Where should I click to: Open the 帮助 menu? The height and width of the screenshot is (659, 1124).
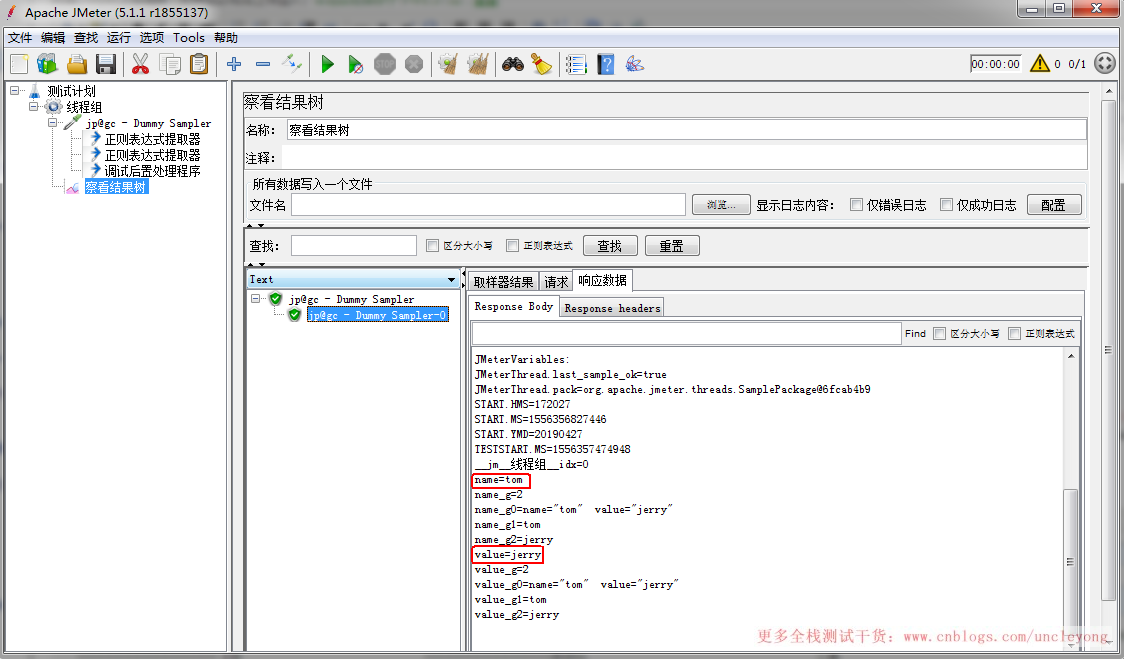point(226,37)
